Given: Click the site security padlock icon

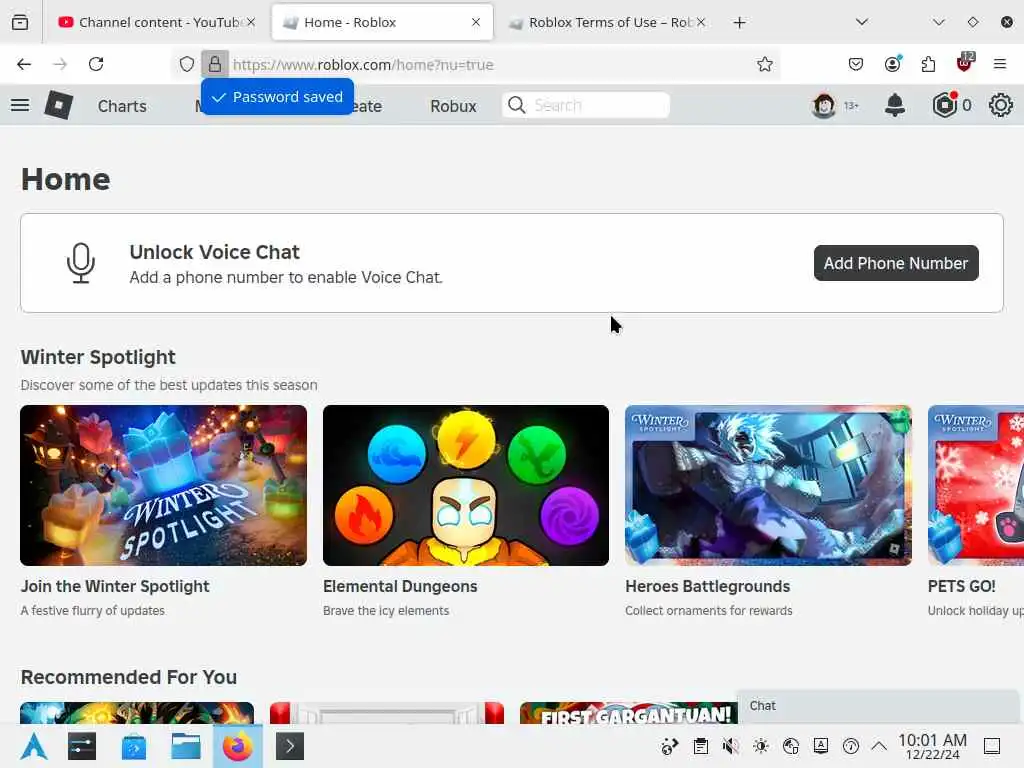Looking at the screenshot, I should click(x=214, y=64).
